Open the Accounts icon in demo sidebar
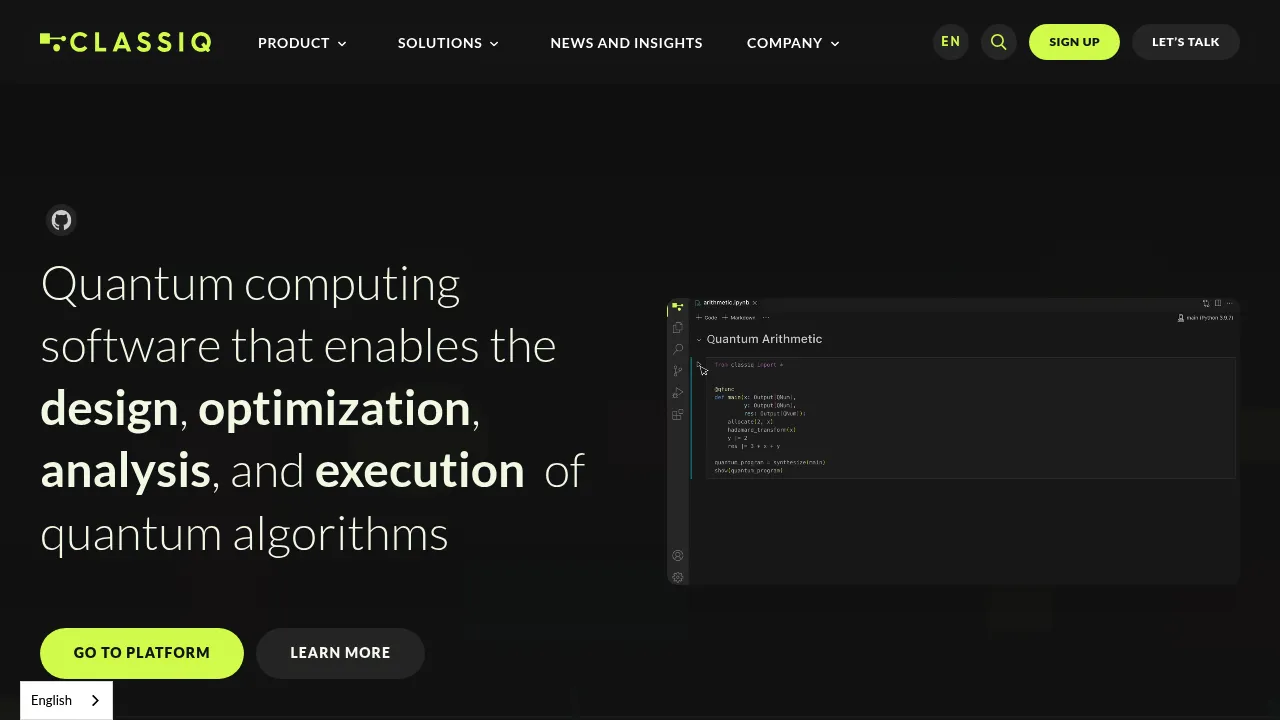This screenshot has height=720, width=1280. point(678,556)
